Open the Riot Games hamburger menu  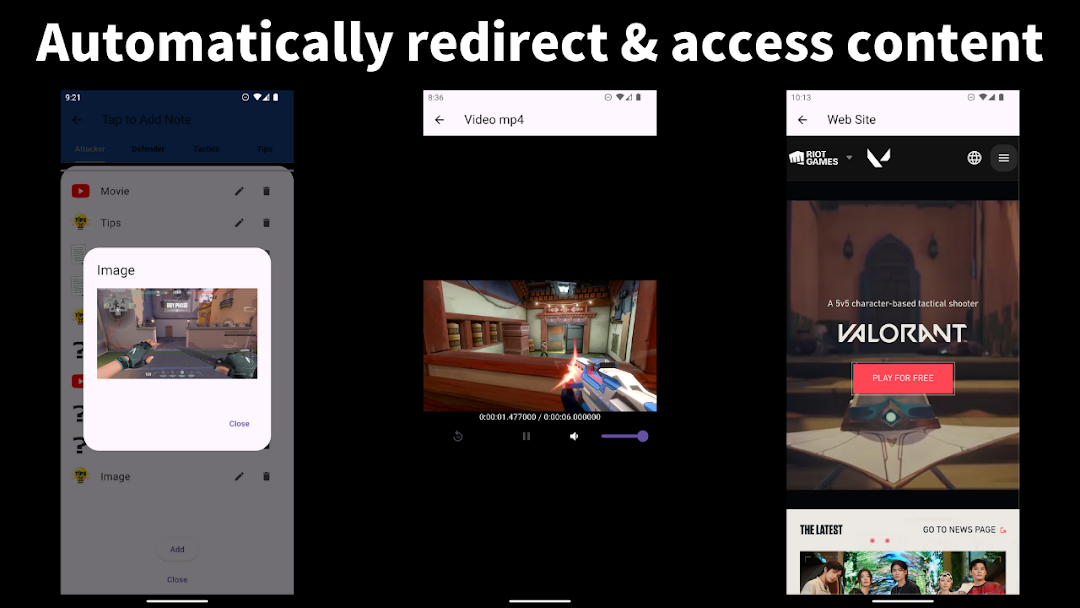point(1004,158)
